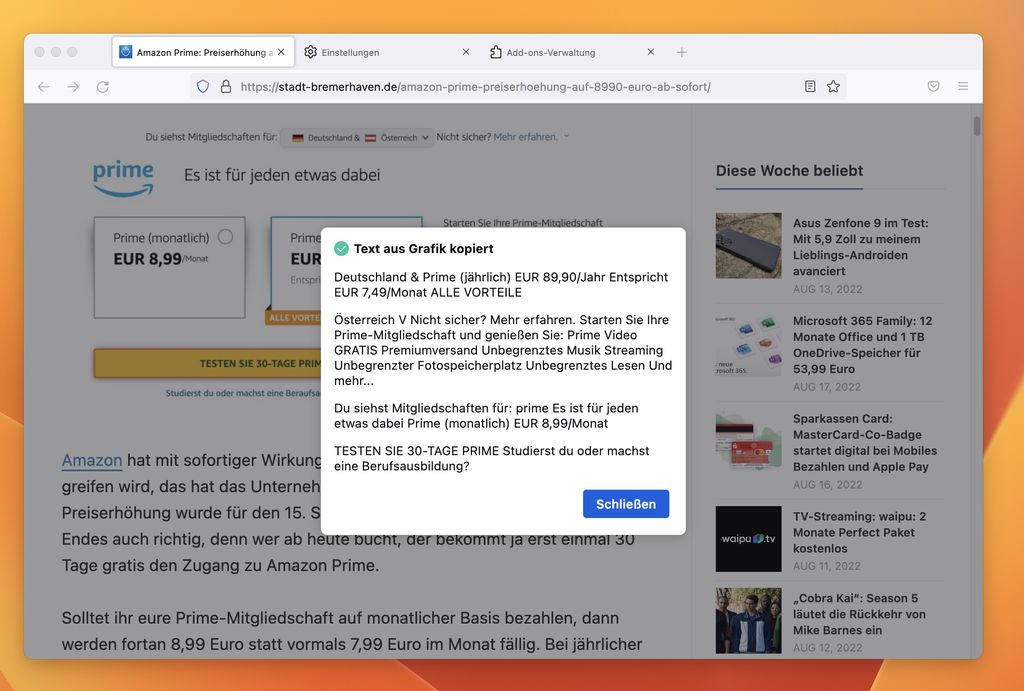Viewport: 1024px width, 691px height.
Task: Show site security info via lock icon
Action: click(225, 87)
